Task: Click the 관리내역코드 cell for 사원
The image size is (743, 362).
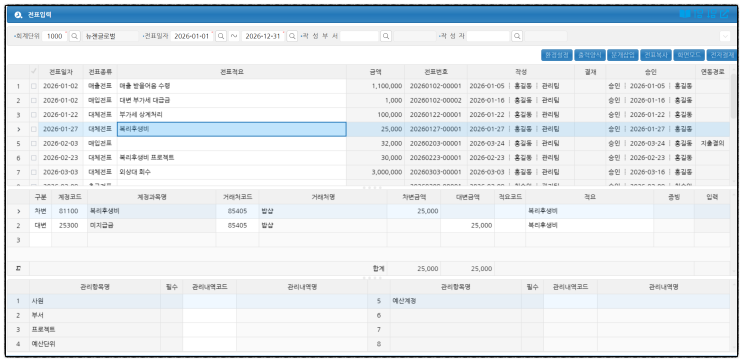Action: pos(209,301)
